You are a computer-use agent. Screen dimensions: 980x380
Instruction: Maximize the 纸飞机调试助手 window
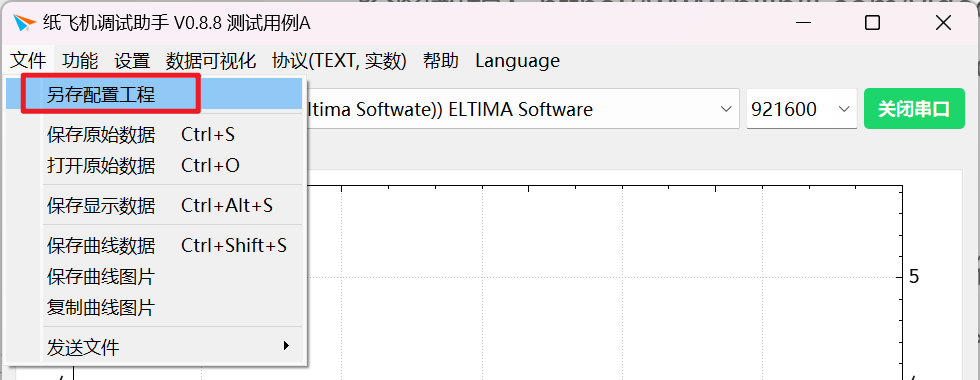pyautogui.click(x=872, y=24)
